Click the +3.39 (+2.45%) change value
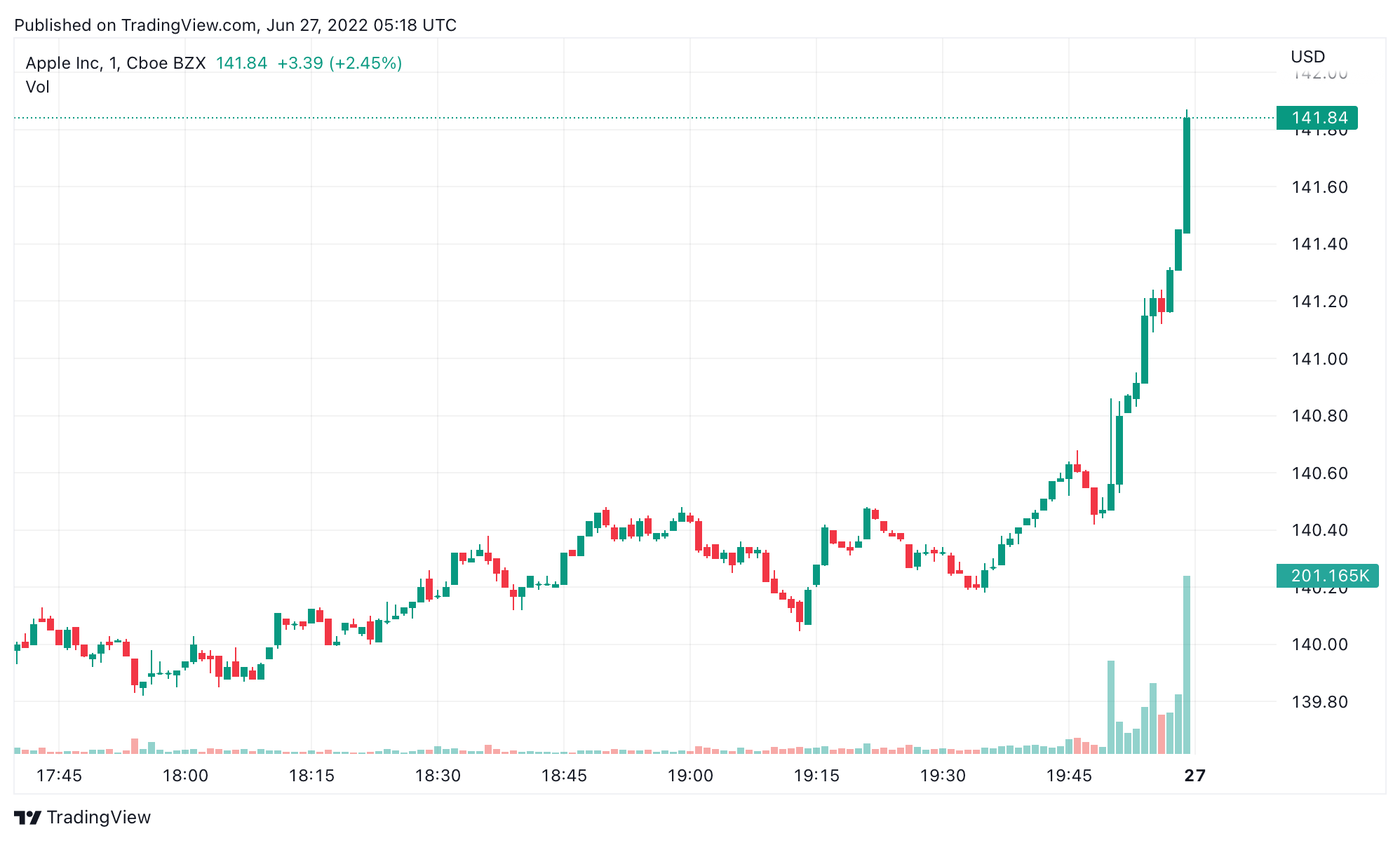The image size is (1400, 843). [x=339, y=63]
